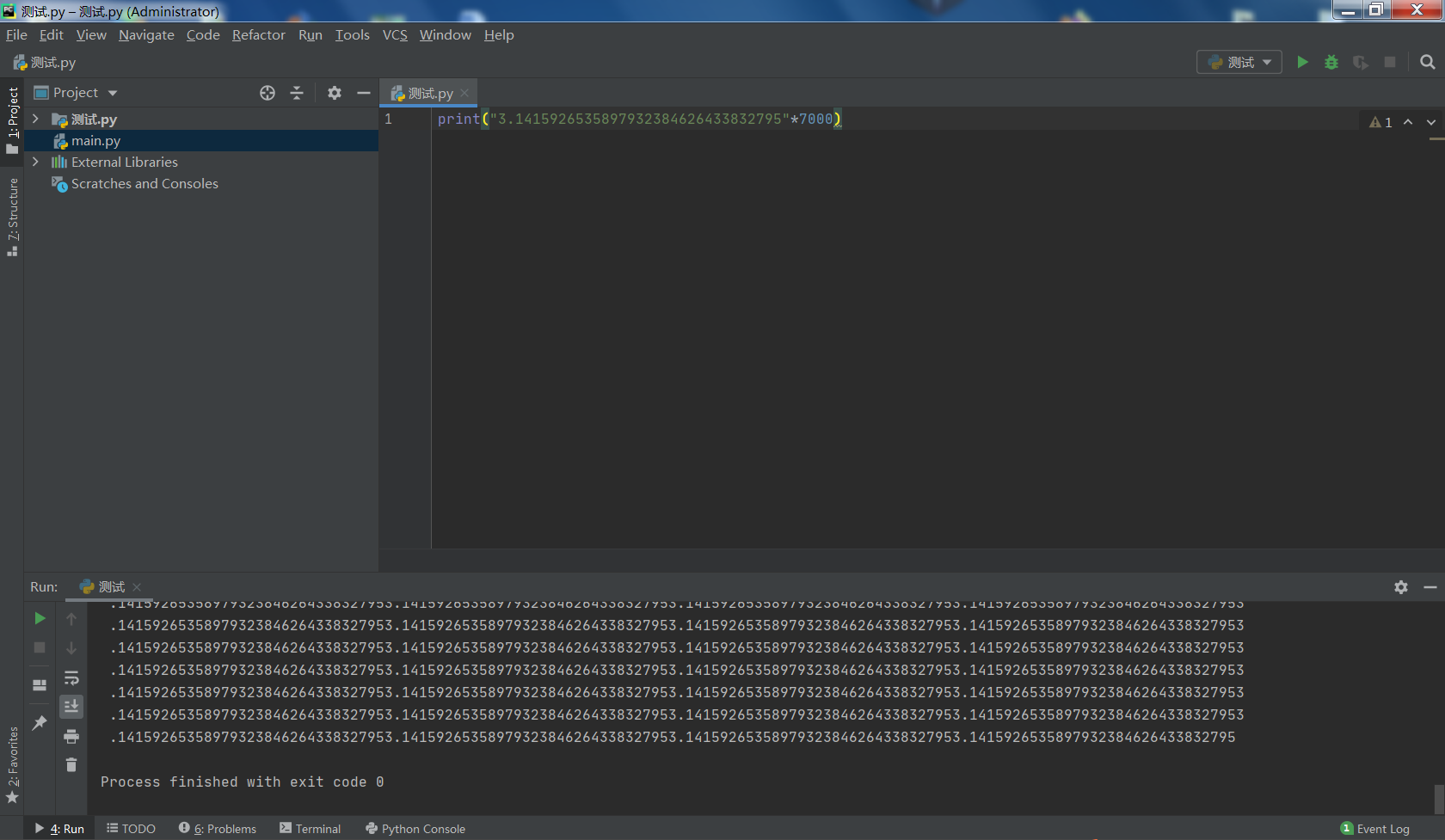Image resolution: width=1445 pixels, height=840 pixels.
Task: Open Project panel gear options
Action: 335,93
